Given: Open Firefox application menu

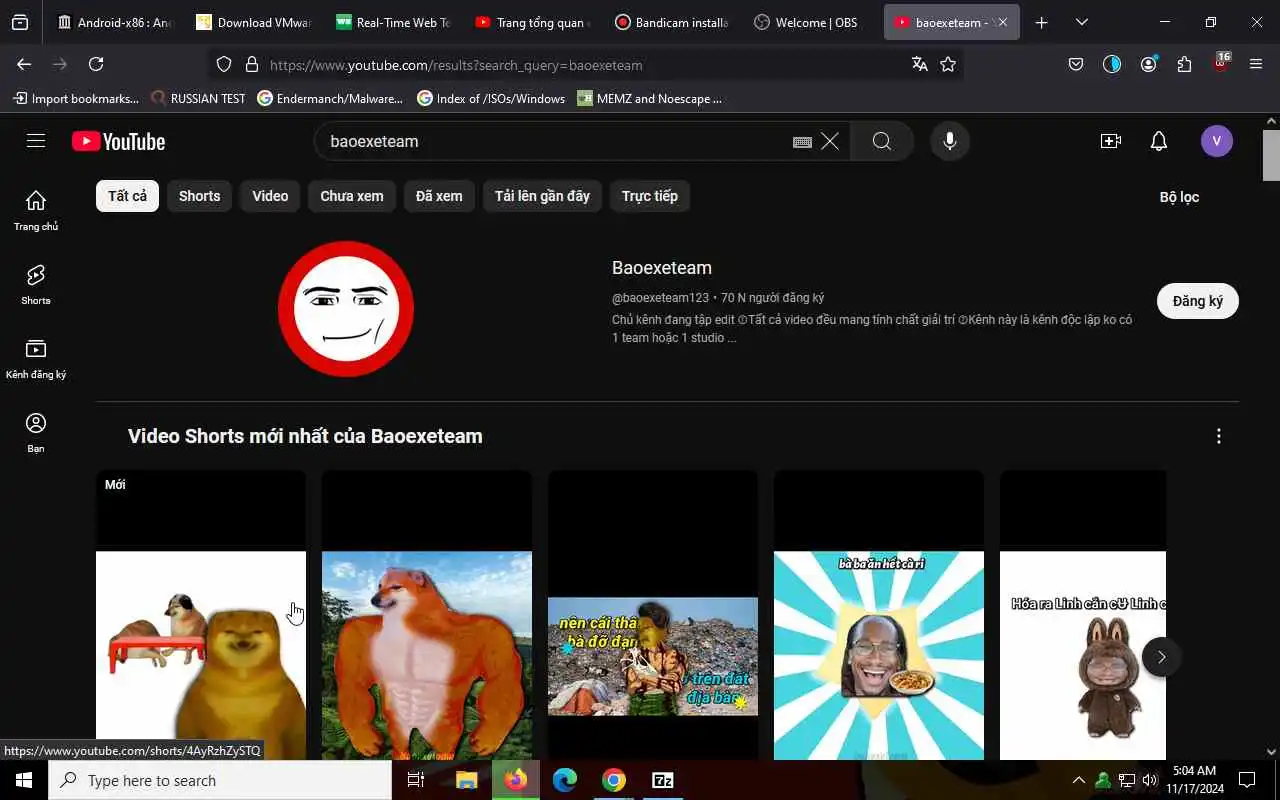Looking at the screenshot, I should (x=1256, y=64).
